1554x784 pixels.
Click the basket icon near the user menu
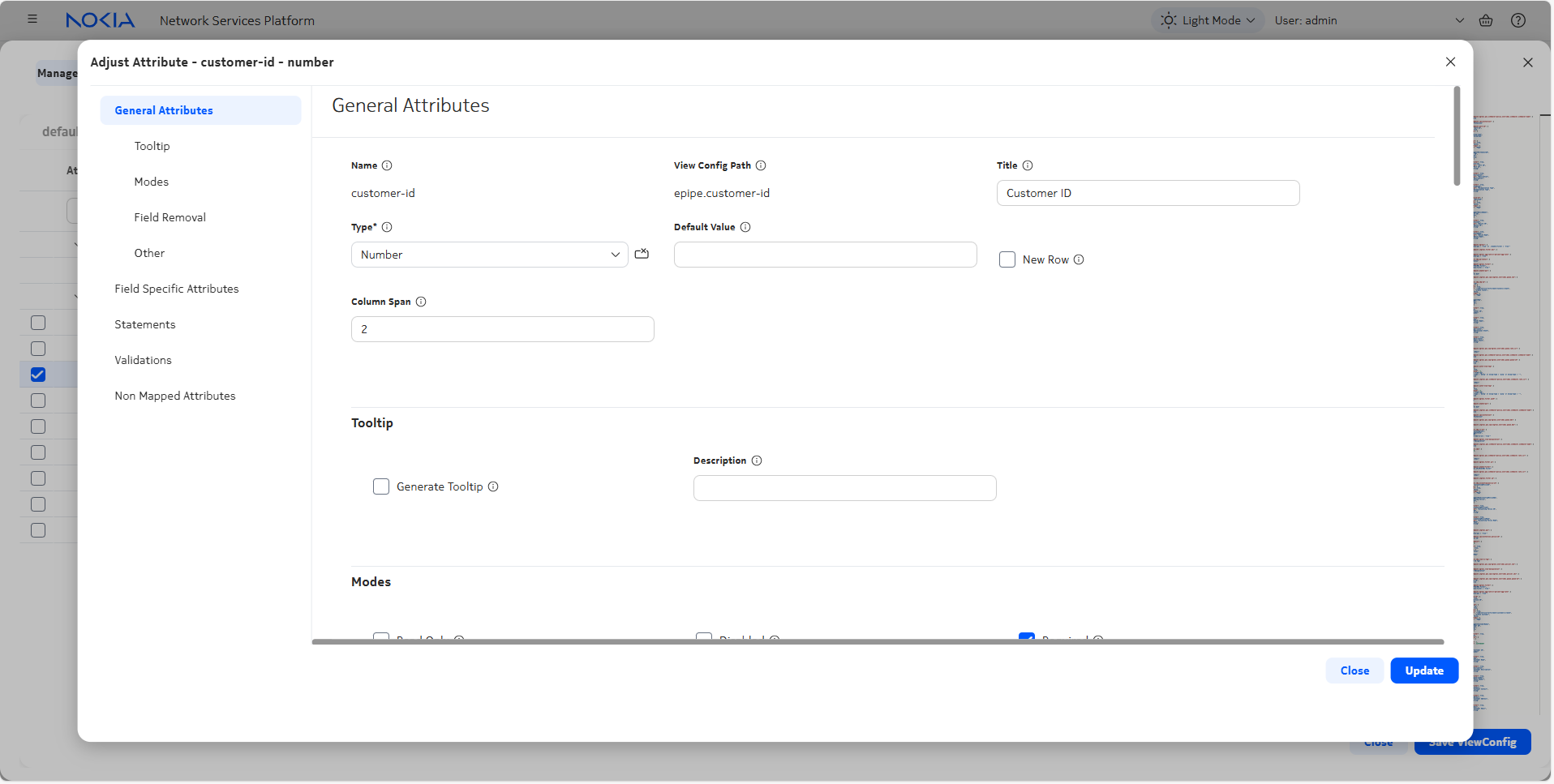[x=1487, y=20]
